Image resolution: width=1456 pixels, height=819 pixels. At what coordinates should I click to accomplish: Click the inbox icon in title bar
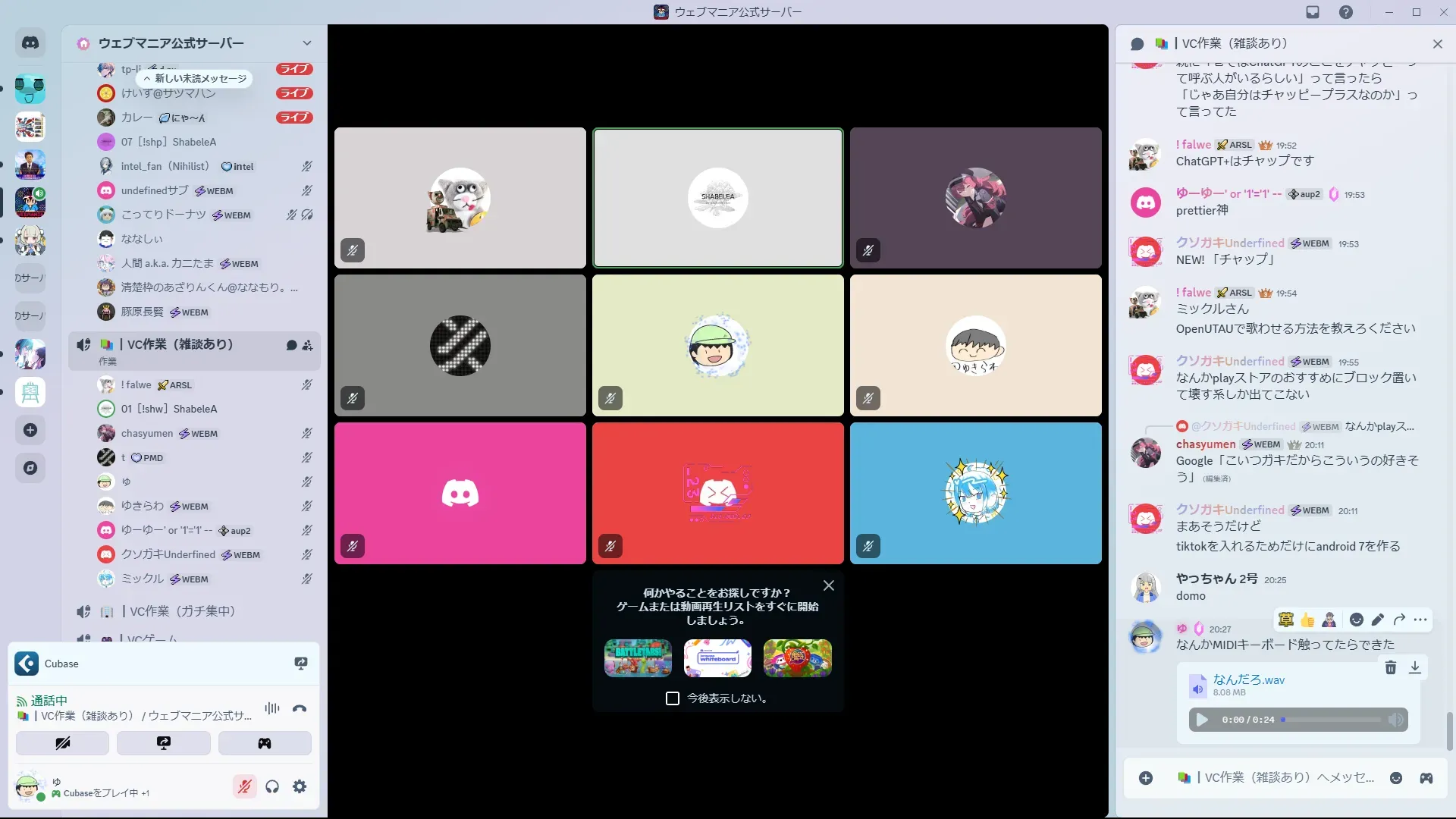pyautogui.click(x=1313, y=12)
